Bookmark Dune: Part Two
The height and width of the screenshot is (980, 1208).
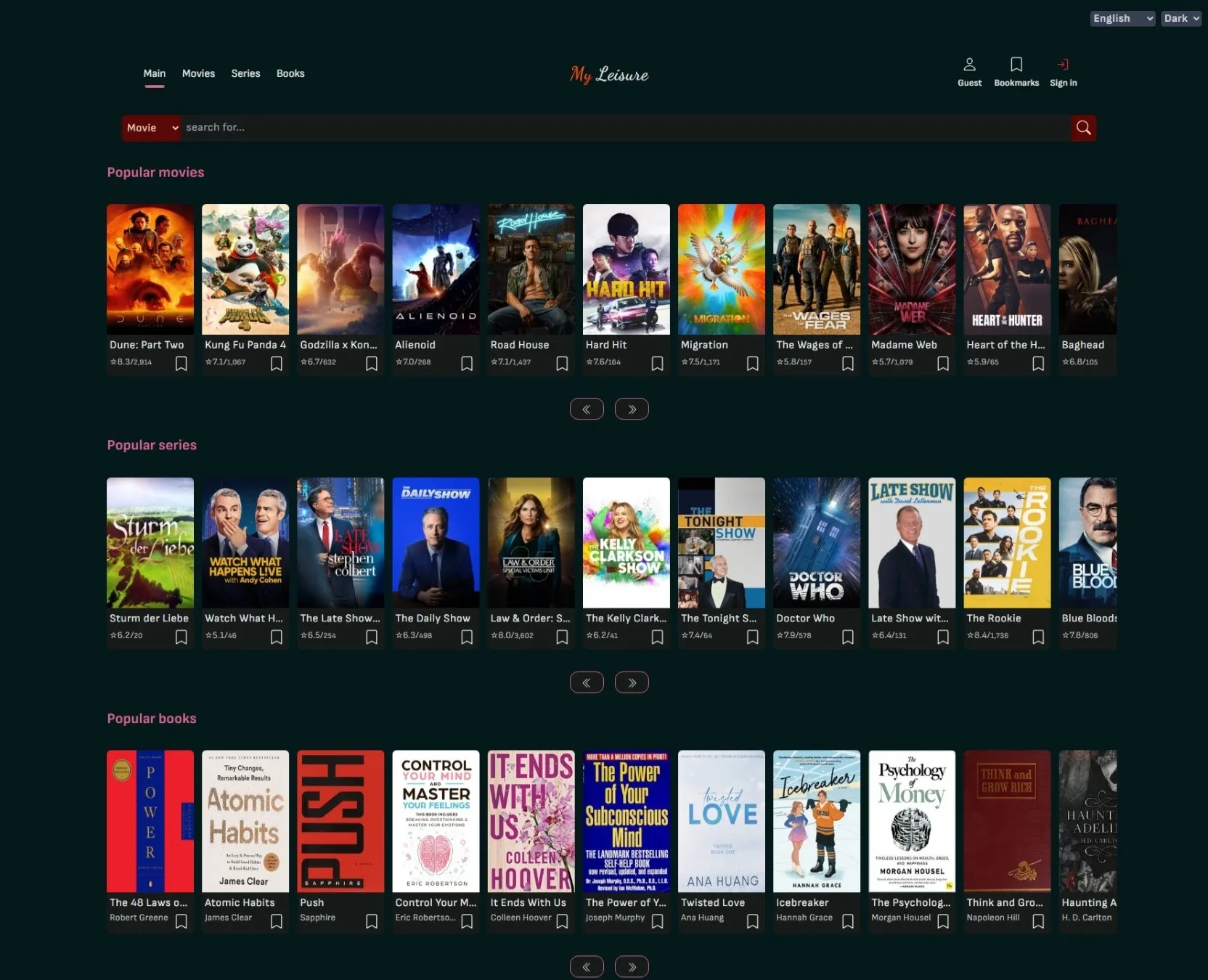click(x=181, y=364)
